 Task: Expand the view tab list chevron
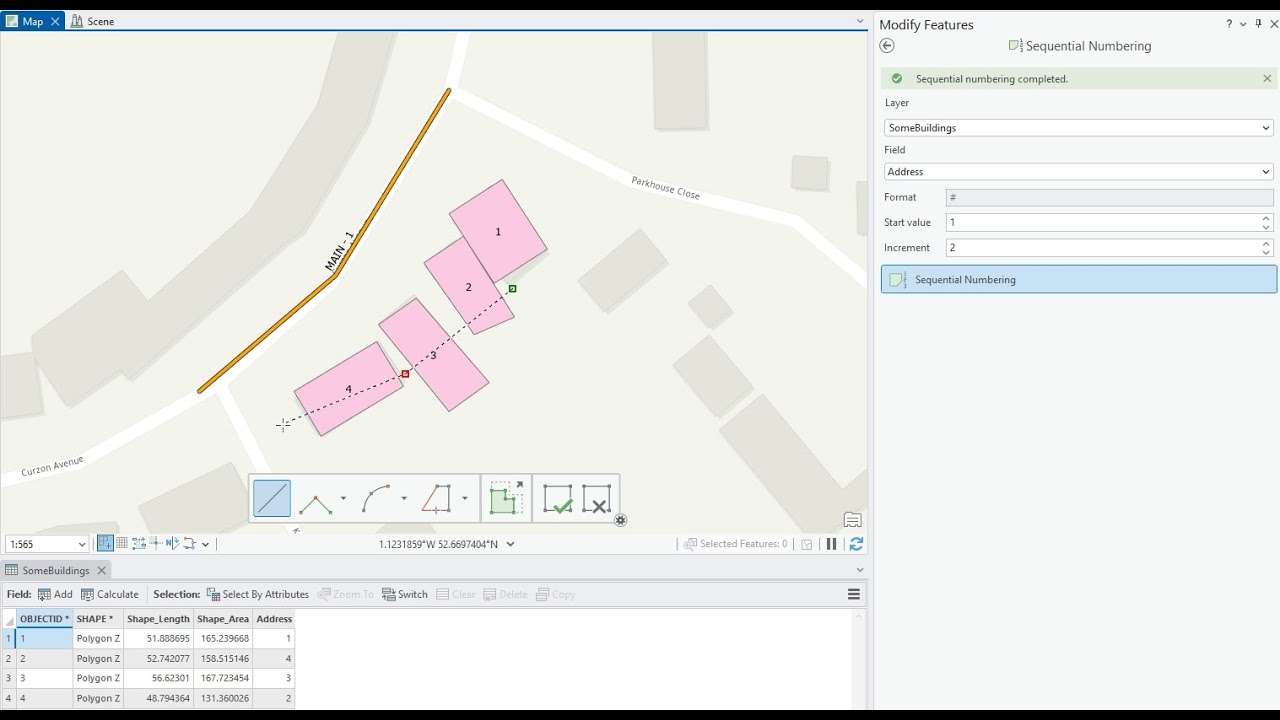click(860, 21)
